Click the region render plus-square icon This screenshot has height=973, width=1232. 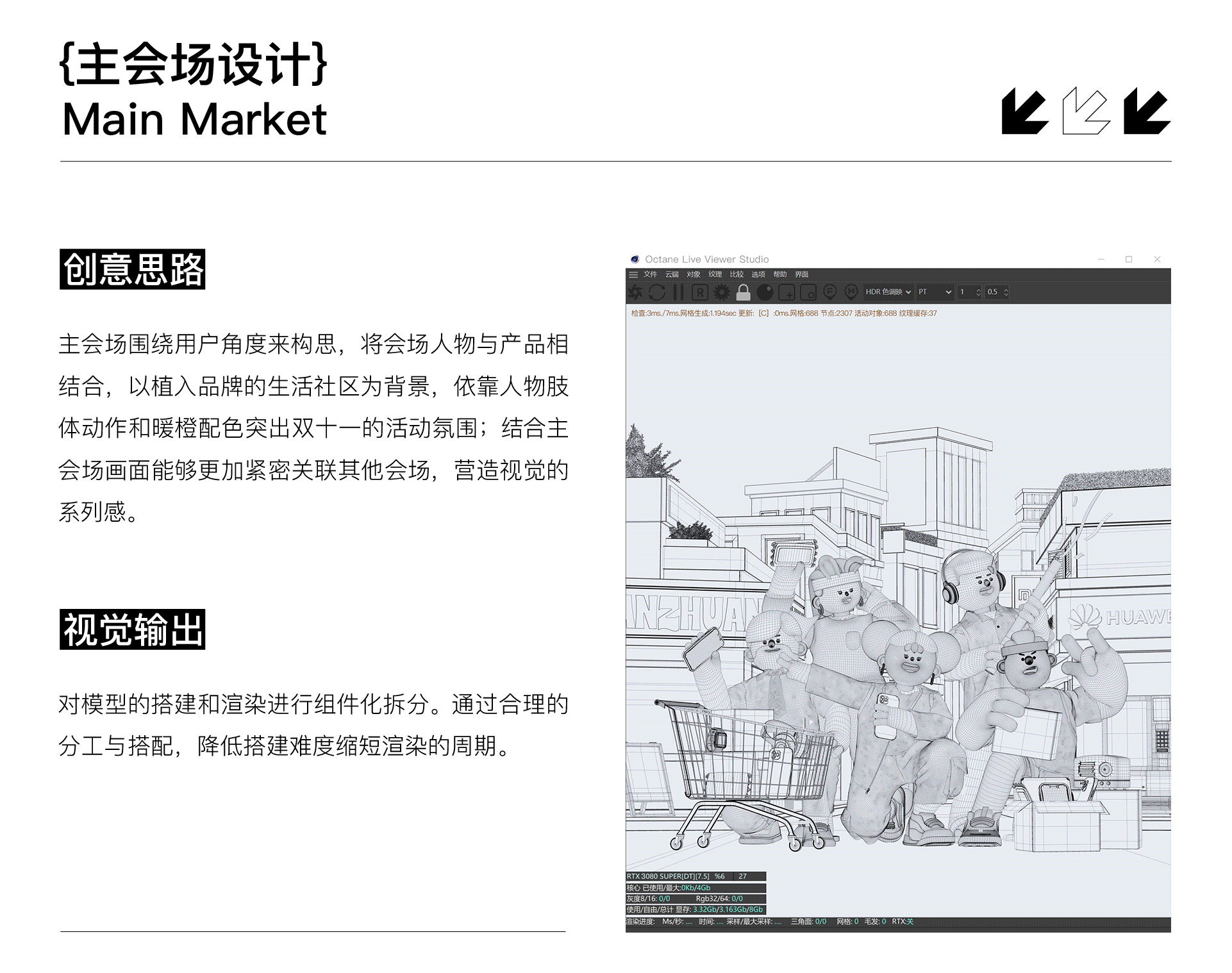click(787, 293)
